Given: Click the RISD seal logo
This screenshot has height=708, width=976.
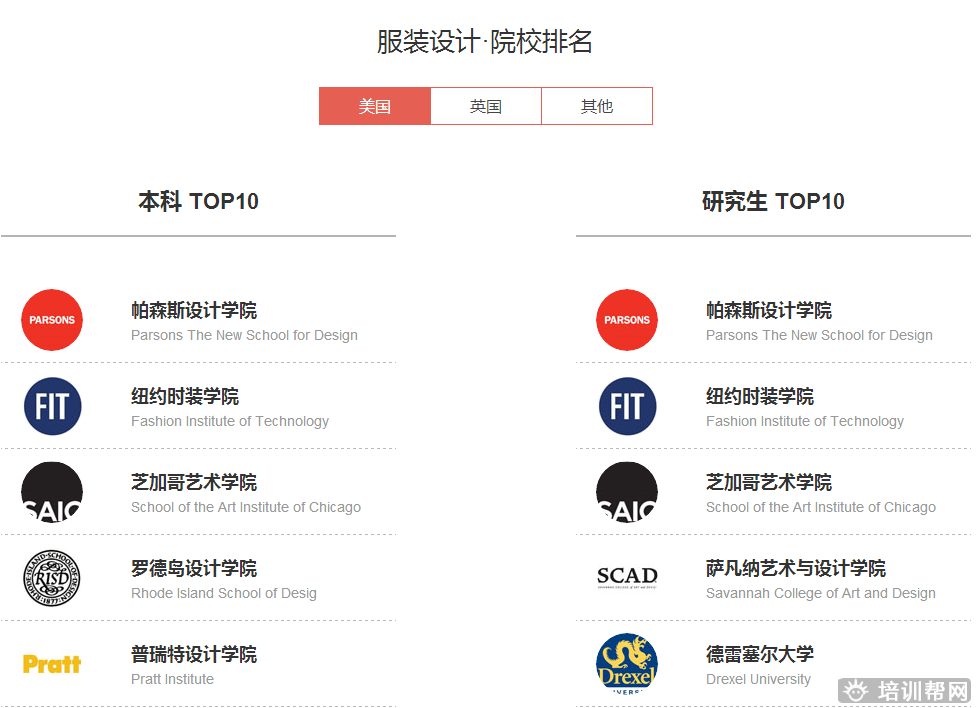Looking at the screenshot, I should tap(52, 578).
